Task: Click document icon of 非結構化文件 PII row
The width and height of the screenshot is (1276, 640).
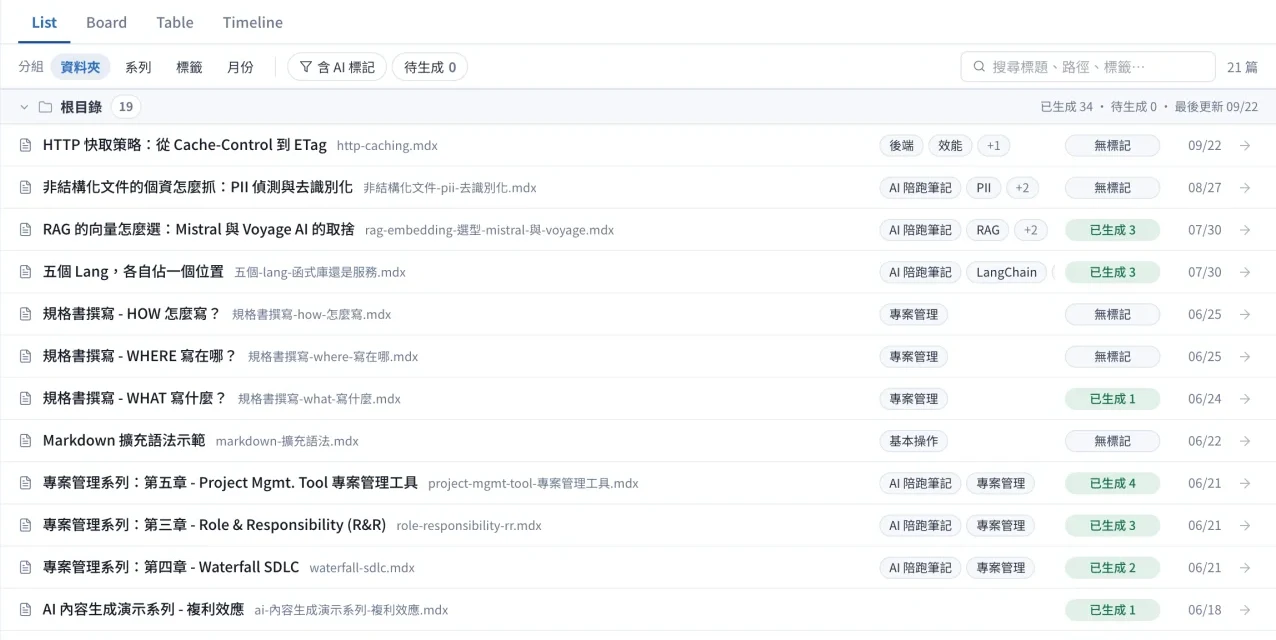Action: tap(26, 188)
